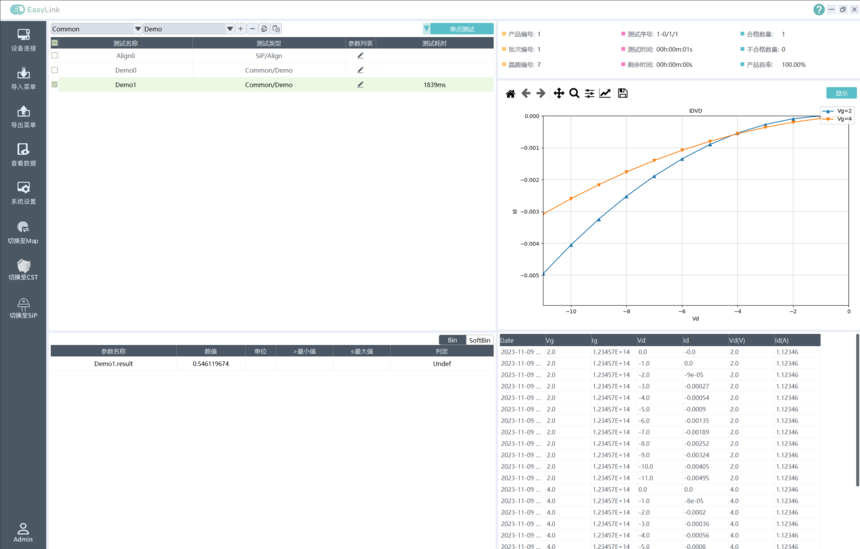The width and height of the screenshot is (860, 549).
Task: Save the plot figure
Action: coord(623,93)
